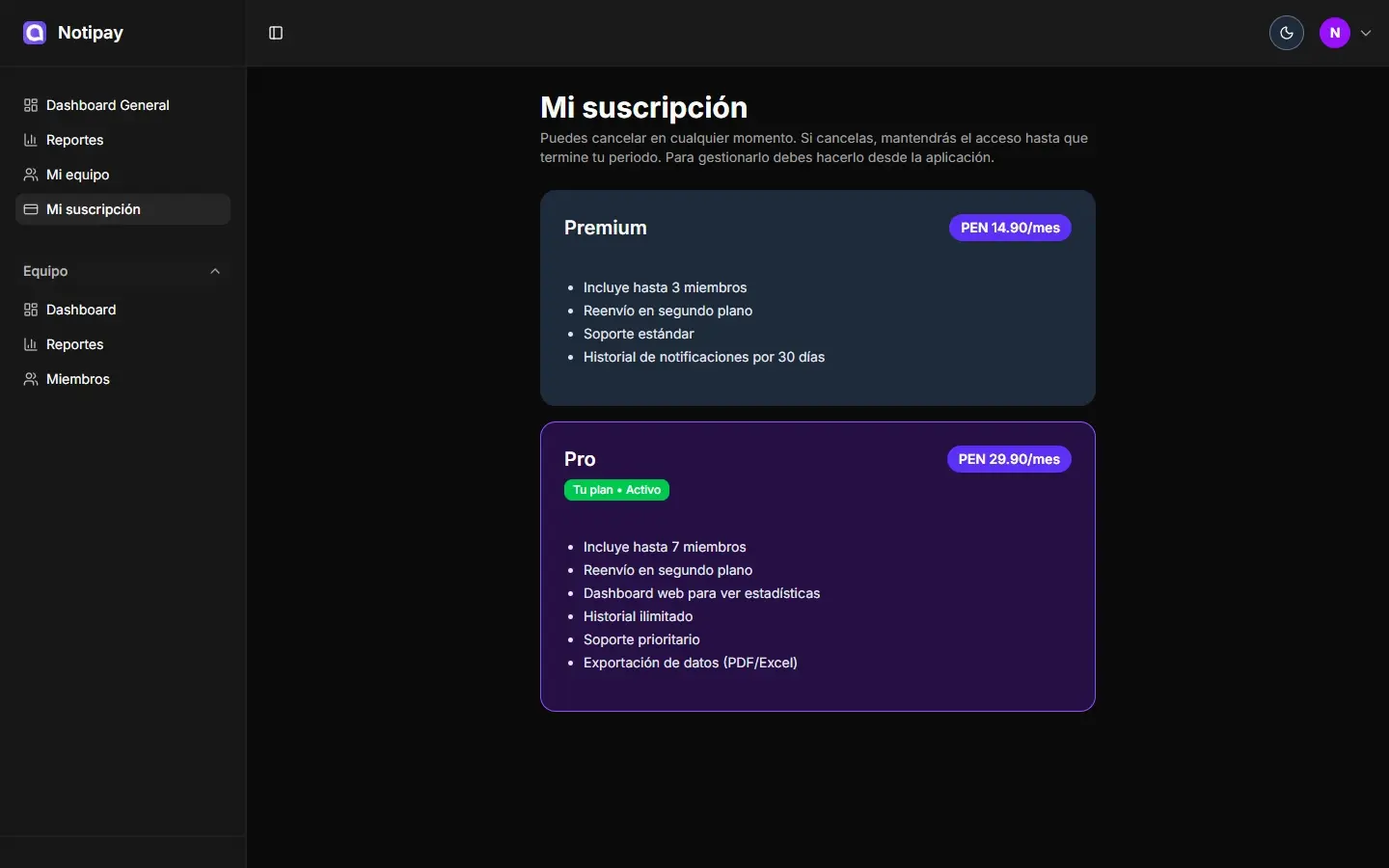Click the Reportes bar chart icon
The image size is (1389, 868).
coord(31,140)
